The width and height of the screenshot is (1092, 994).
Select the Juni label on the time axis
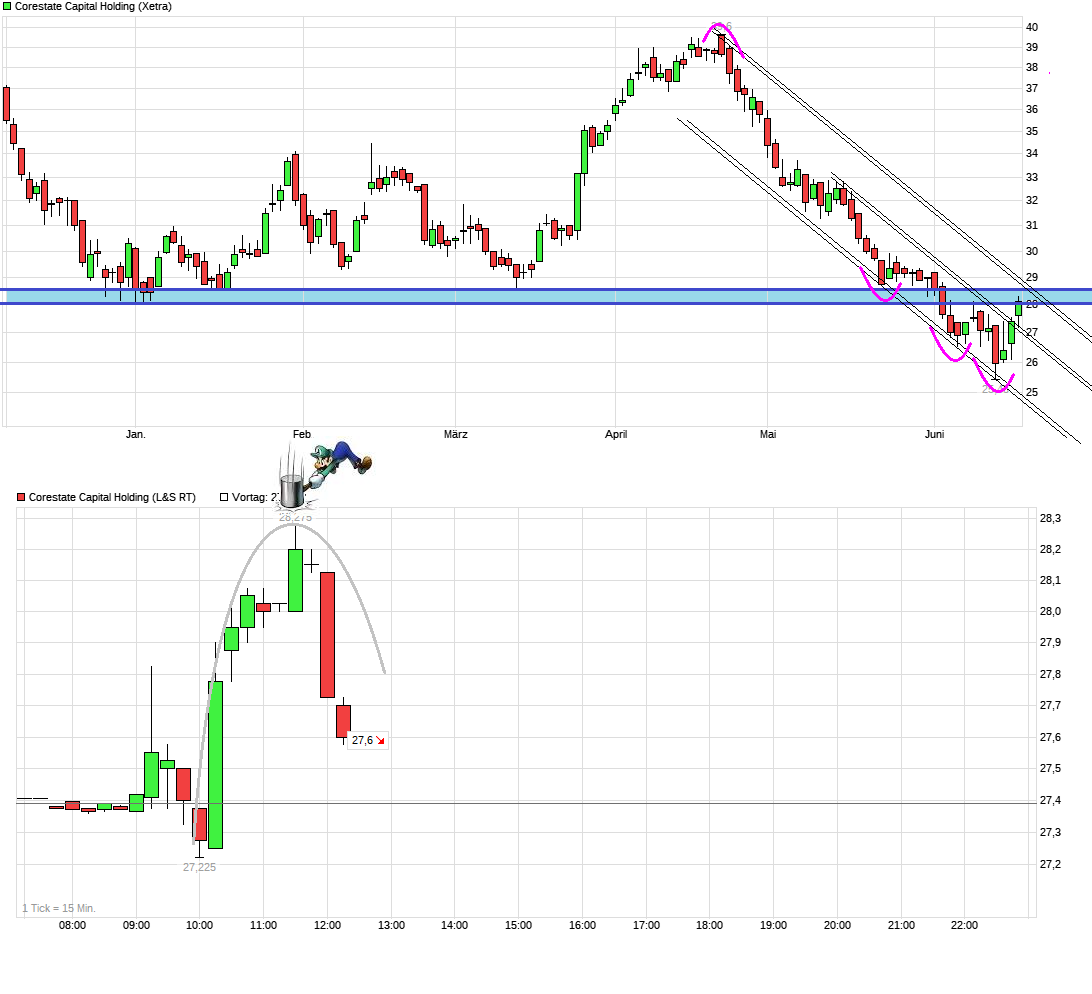(x=933, y=434)
